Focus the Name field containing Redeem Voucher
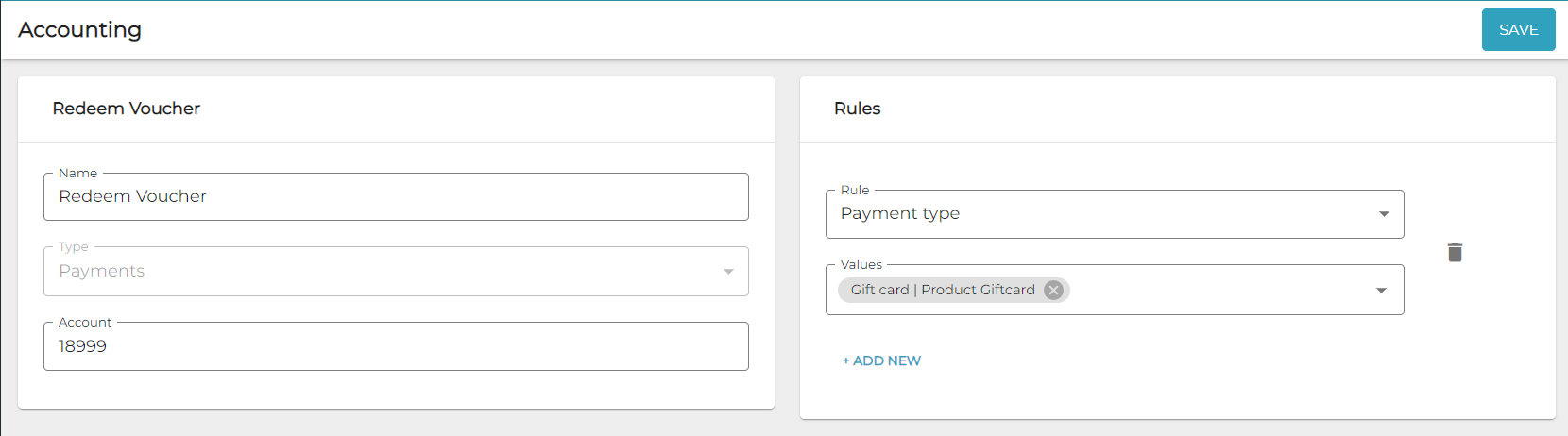The image size is (1568, 436). (396, 196)
